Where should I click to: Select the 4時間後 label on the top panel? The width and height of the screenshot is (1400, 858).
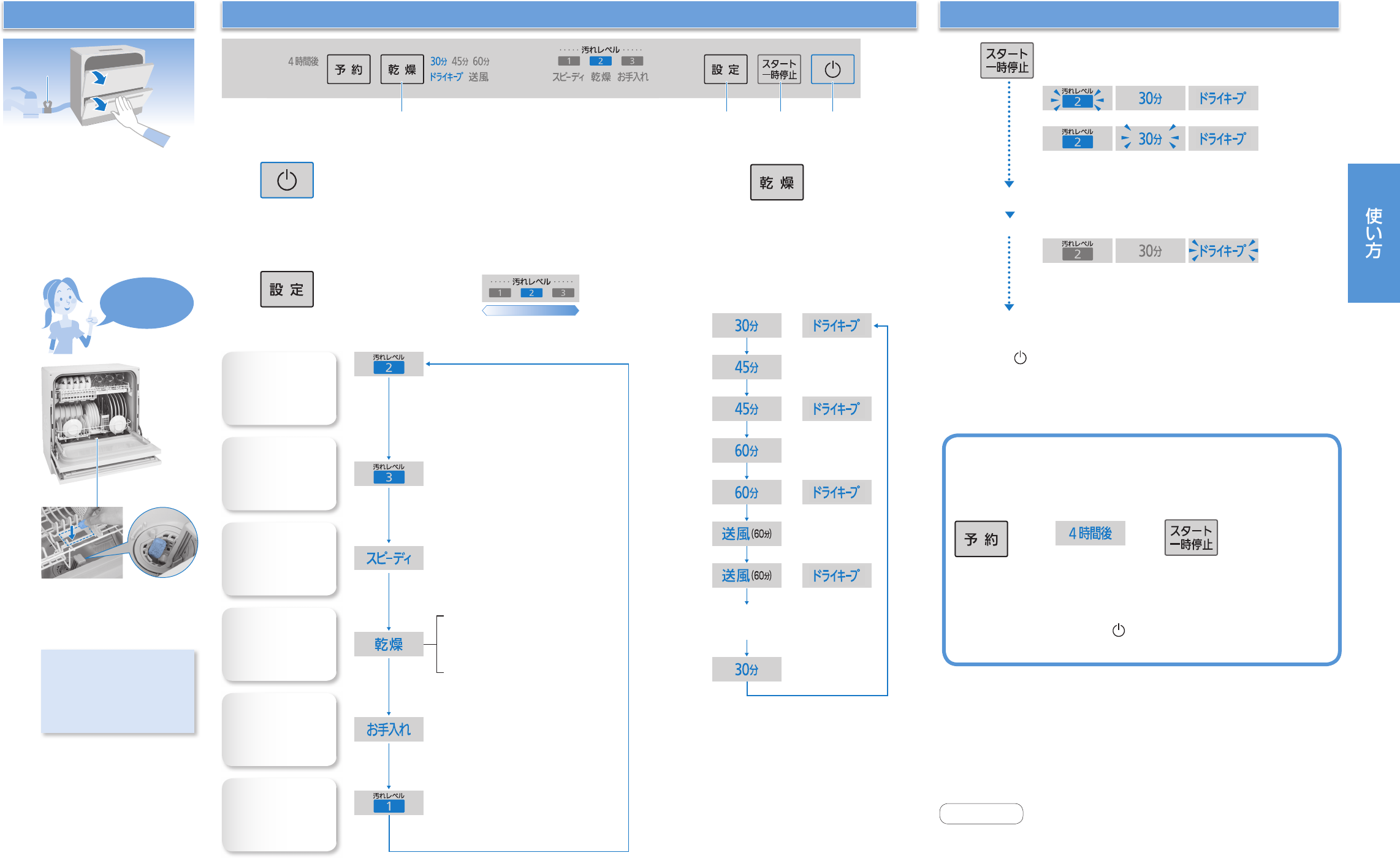(303, 61)
